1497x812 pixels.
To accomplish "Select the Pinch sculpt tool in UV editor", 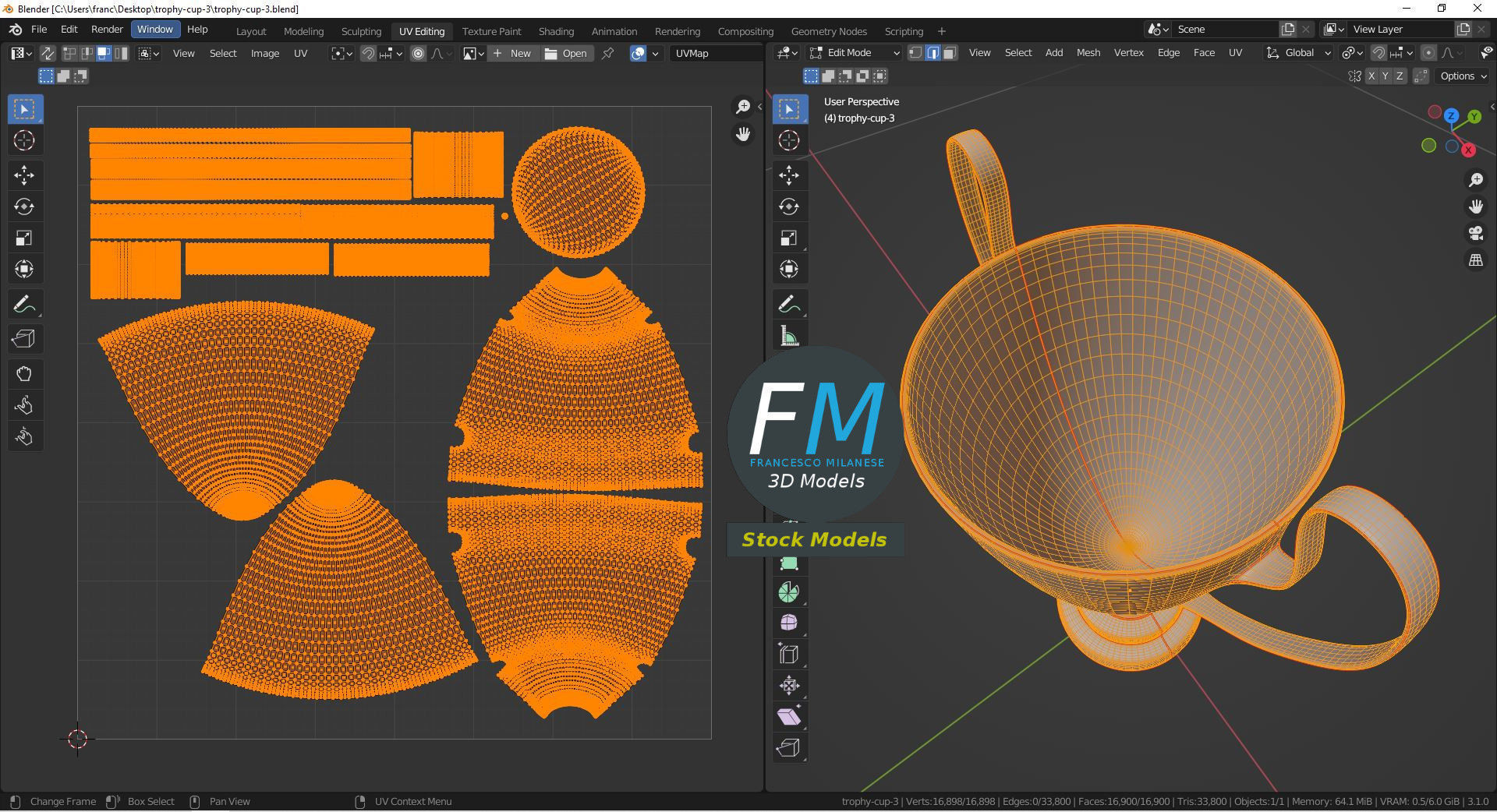I will click(24, 436).
